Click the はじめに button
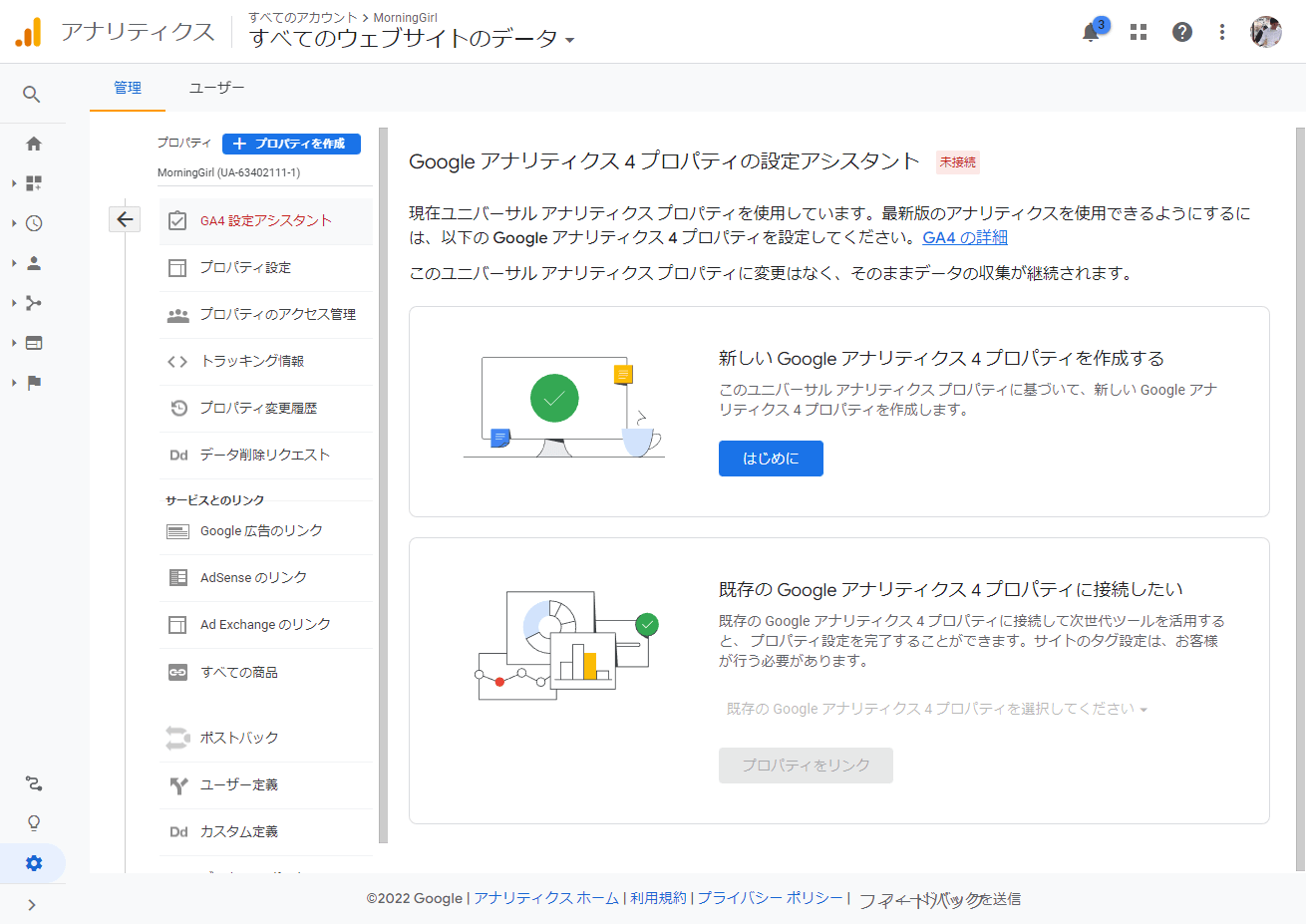 click(x=771, y=459)
